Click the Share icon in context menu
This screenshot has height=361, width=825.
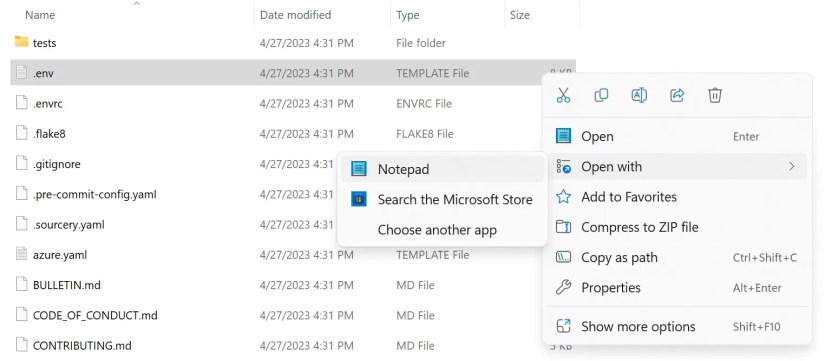(x=677, y=95)
